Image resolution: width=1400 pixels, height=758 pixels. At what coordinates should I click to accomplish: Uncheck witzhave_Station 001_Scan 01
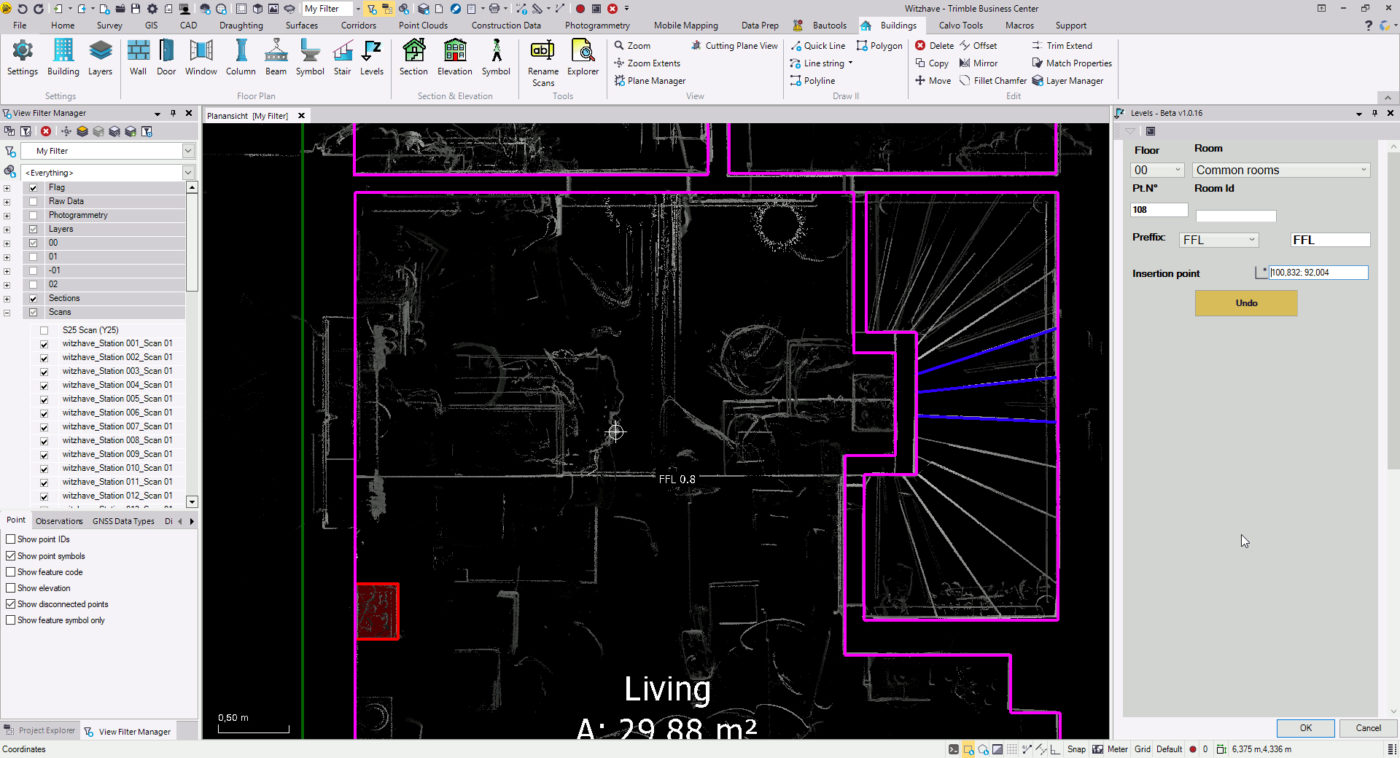[44, 344]
